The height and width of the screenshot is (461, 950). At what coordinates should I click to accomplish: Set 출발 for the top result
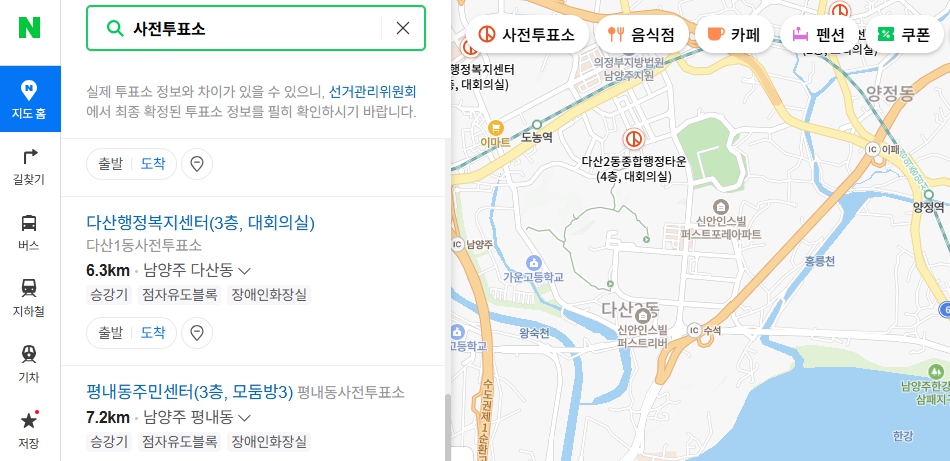coord(111,164)
